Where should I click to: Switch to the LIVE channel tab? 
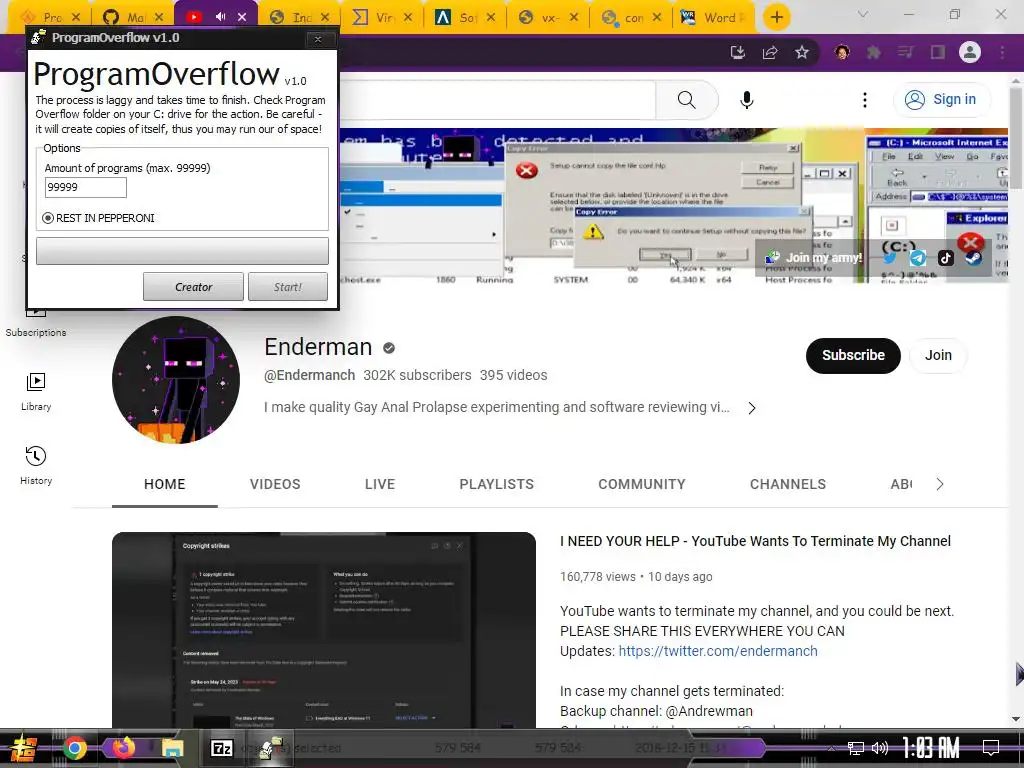(380, 485)
